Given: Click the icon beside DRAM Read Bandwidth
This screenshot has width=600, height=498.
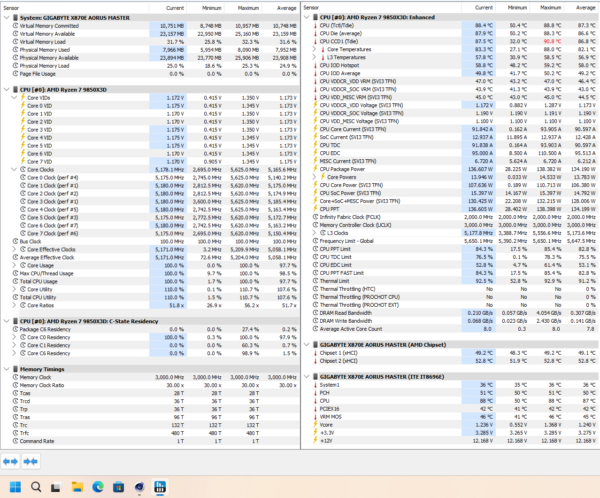Looking at the screenshot, I should (x=315, y=313).
